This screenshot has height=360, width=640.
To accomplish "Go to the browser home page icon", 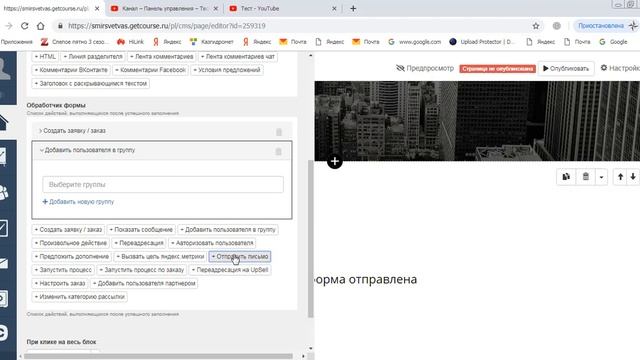I will [40, 26].
